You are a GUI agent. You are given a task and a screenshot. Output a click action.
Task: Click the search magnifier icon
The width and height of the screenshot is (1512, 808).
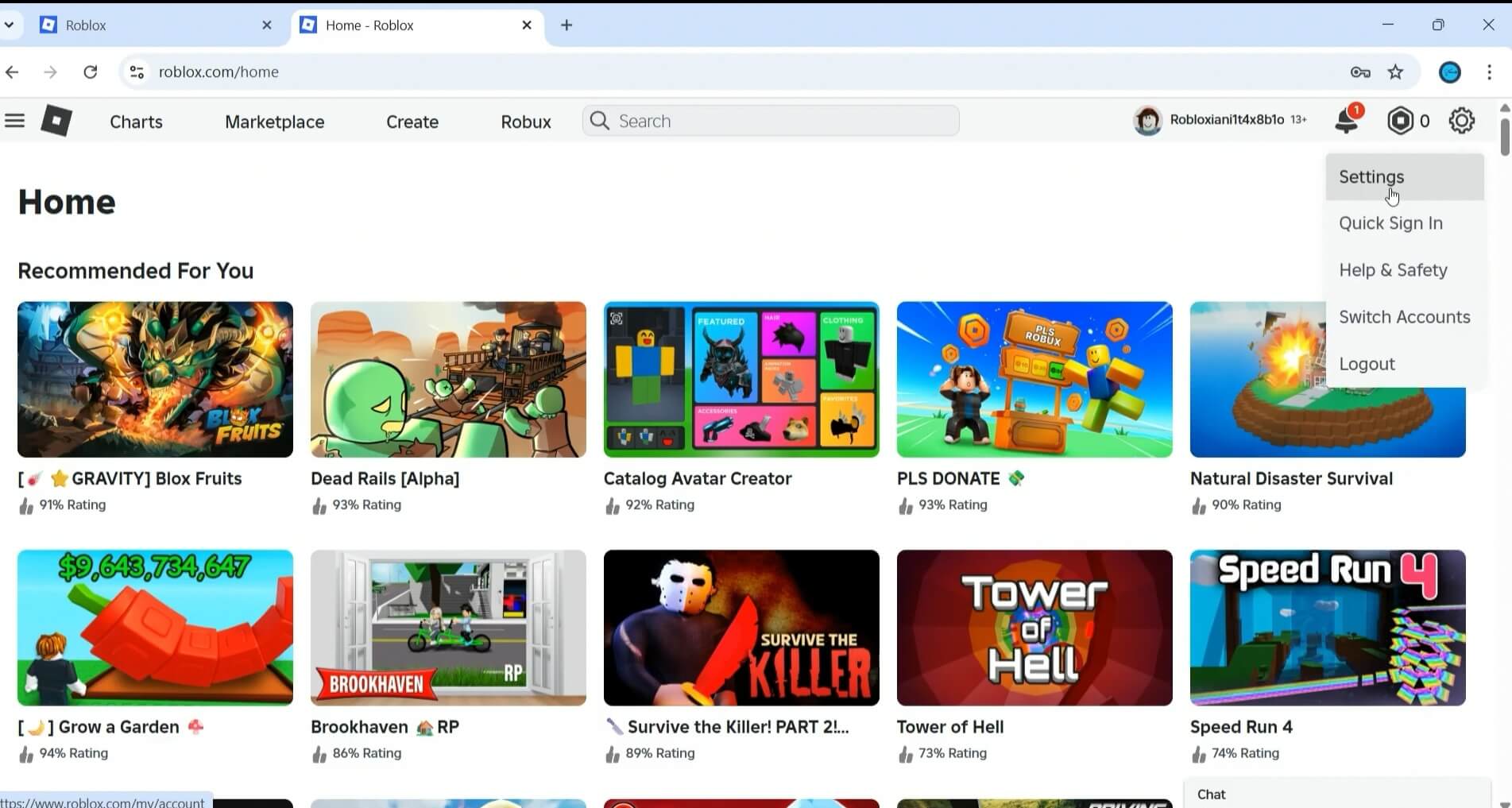pyautogui.click(x=600, y=121)
